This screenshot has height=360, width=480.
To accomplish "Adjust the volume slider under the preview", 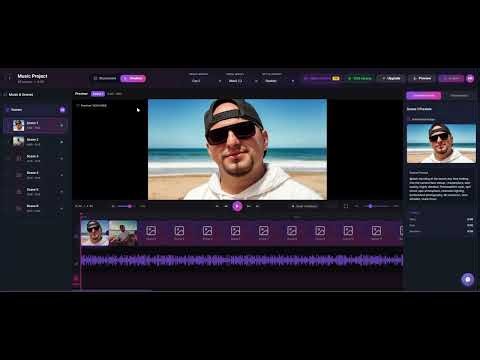I will (126, 206).
